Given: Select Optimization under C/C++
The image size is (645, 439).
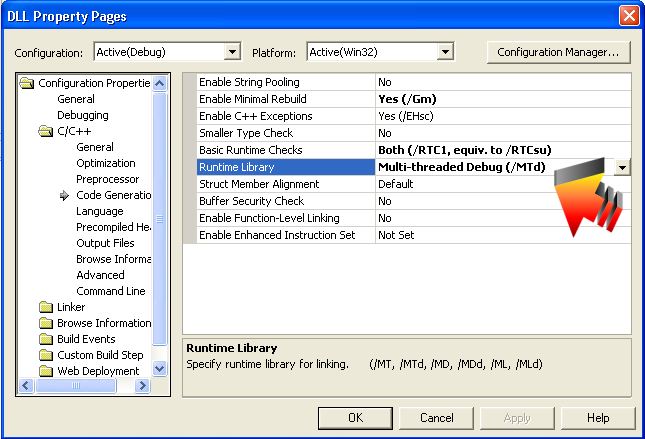Looking at the screenshot, I should (105, 163).
